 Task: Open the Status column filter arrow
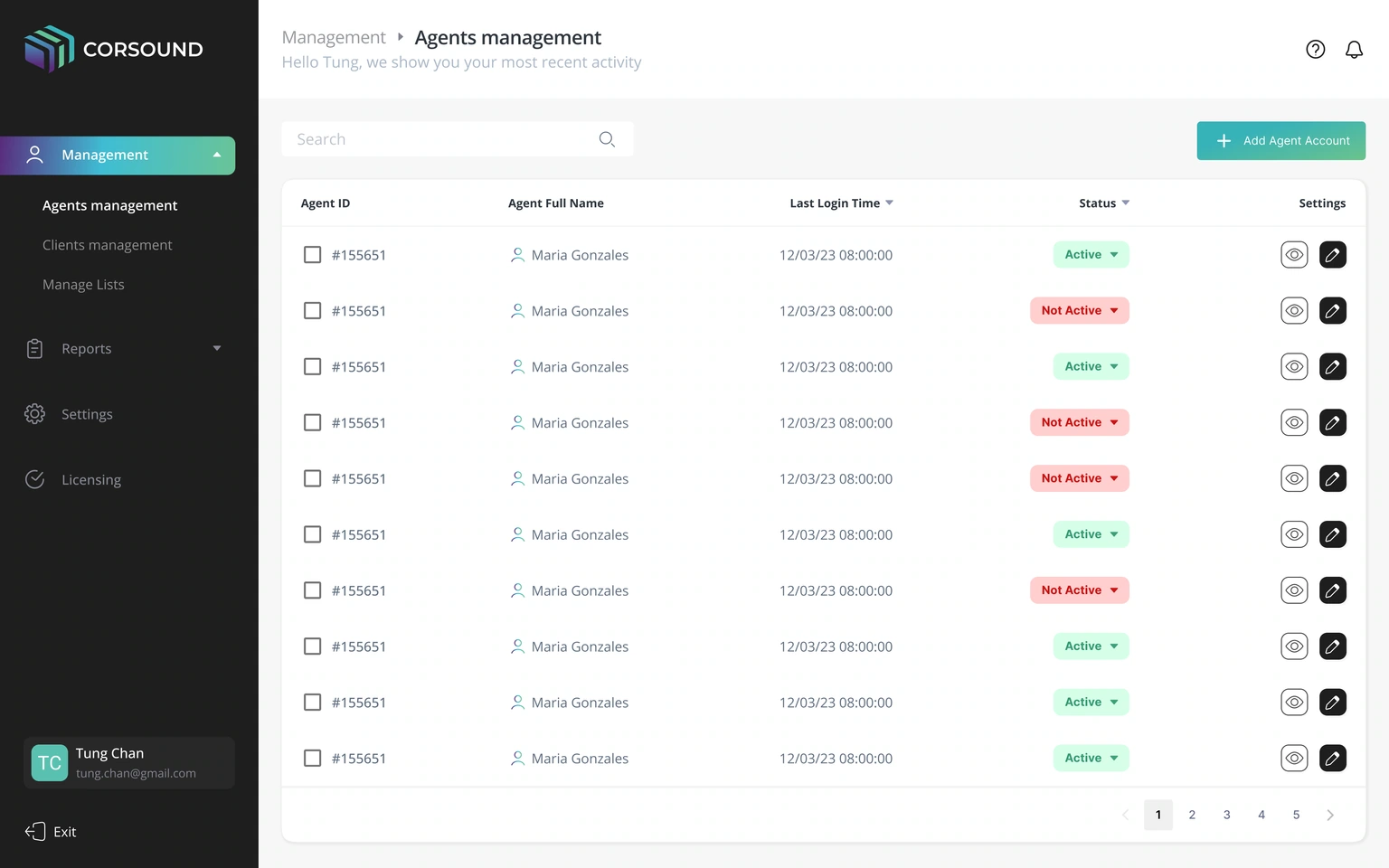[x=1126, y=203]
